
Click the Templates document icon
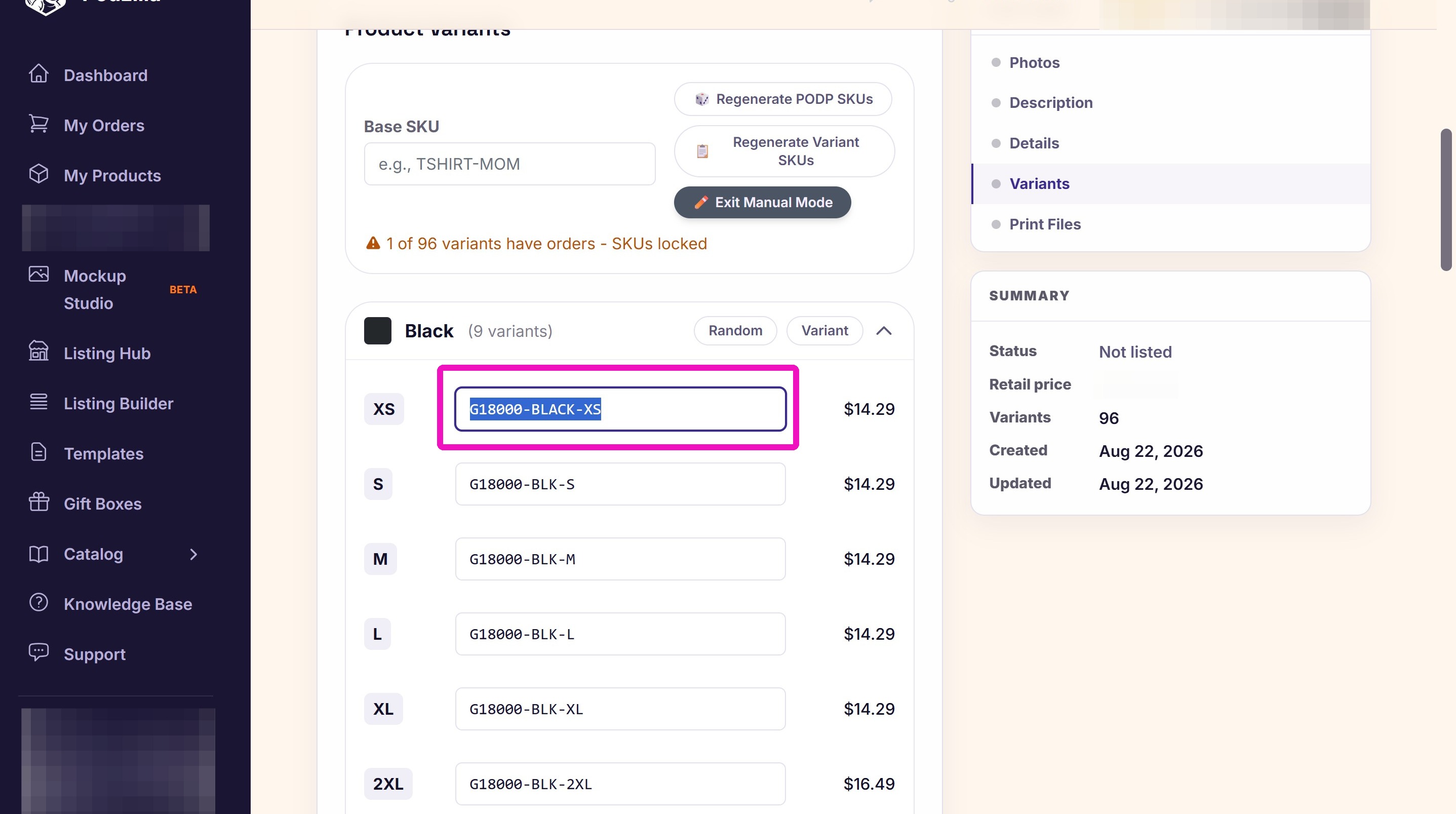pyautogui.click(x=38, y=452)
